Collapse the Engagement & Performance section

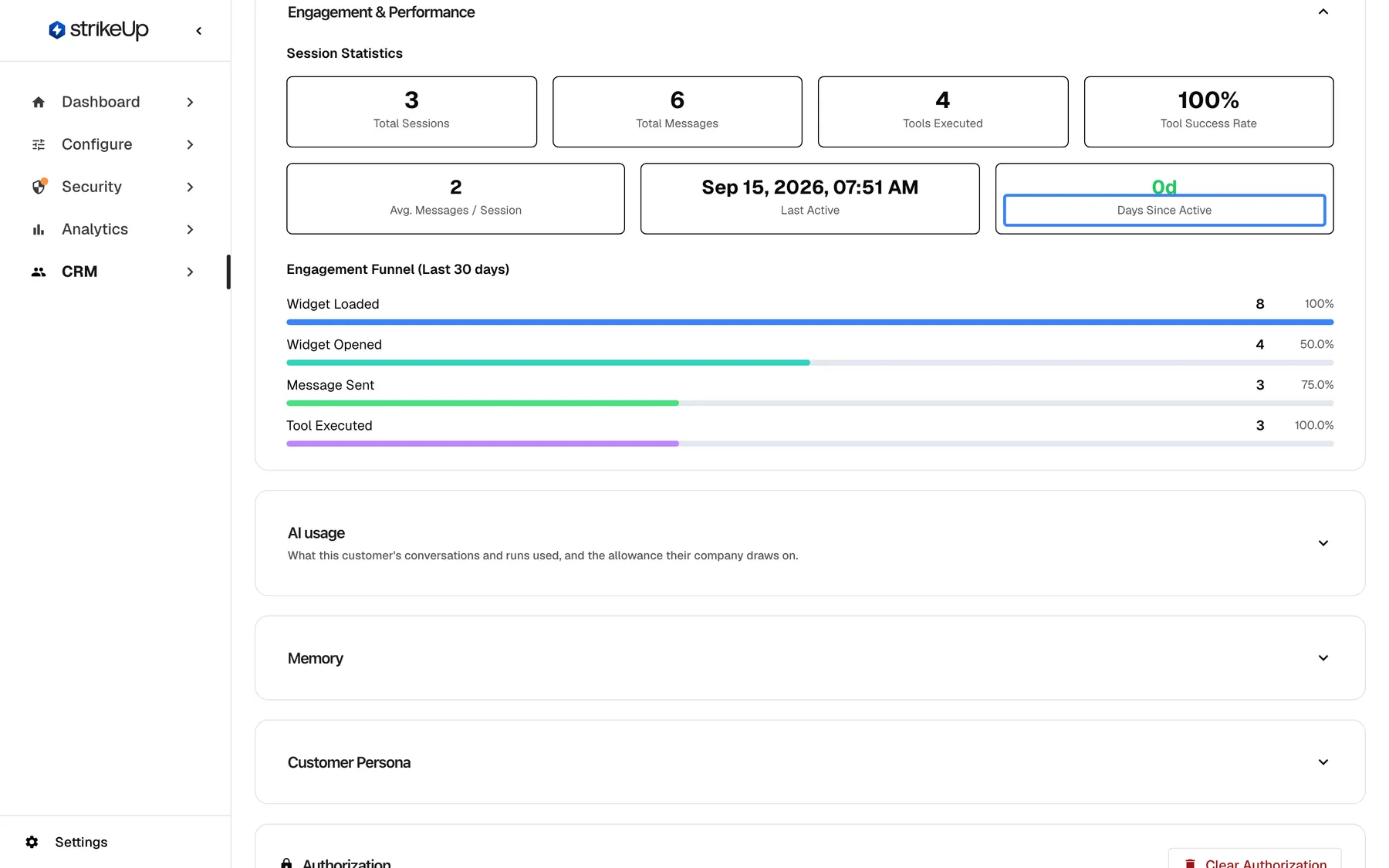pyautogui.click(x=1323, y=12)
